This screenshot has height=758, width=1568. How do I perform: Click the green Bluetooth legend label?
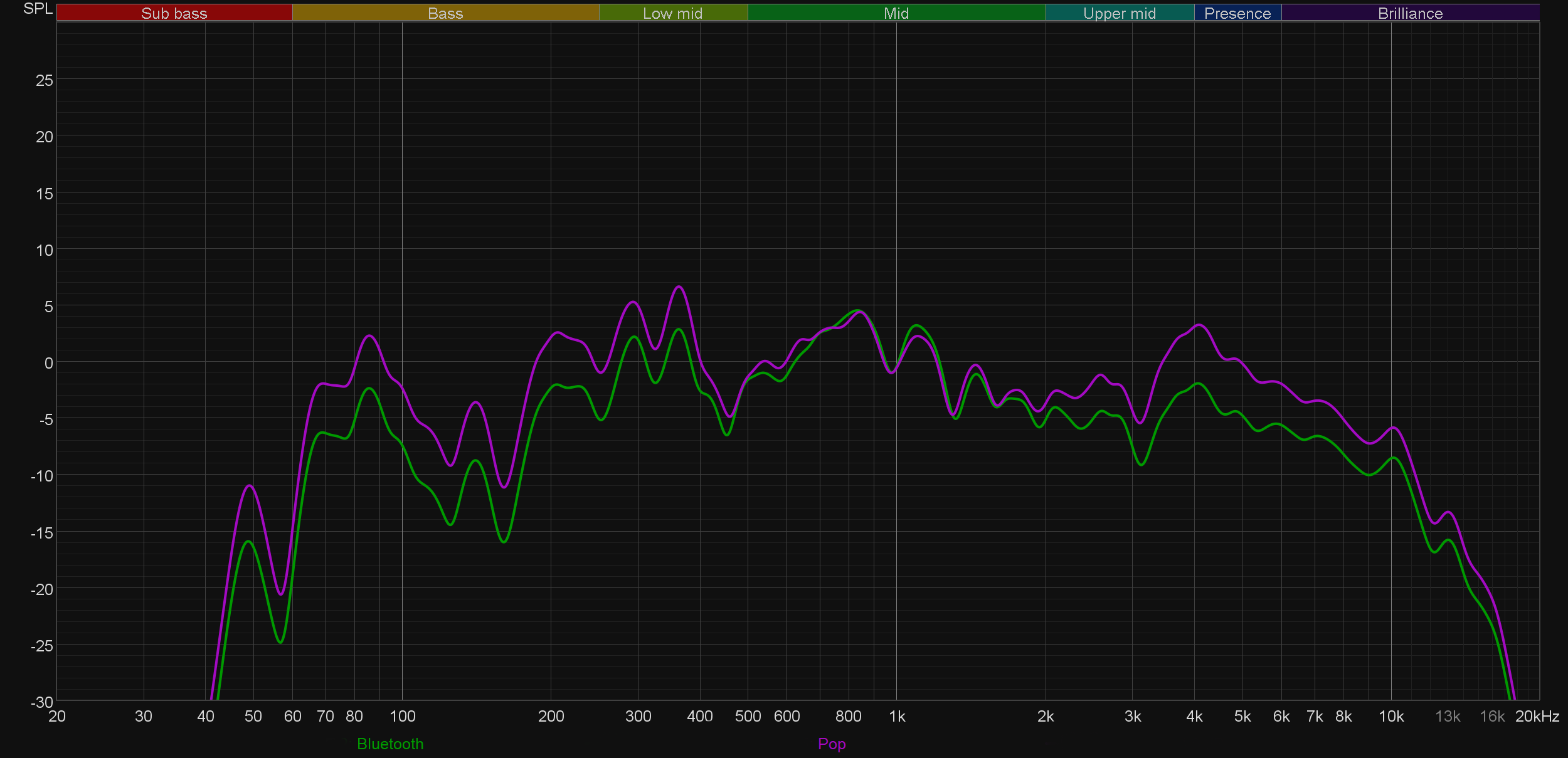389,744
